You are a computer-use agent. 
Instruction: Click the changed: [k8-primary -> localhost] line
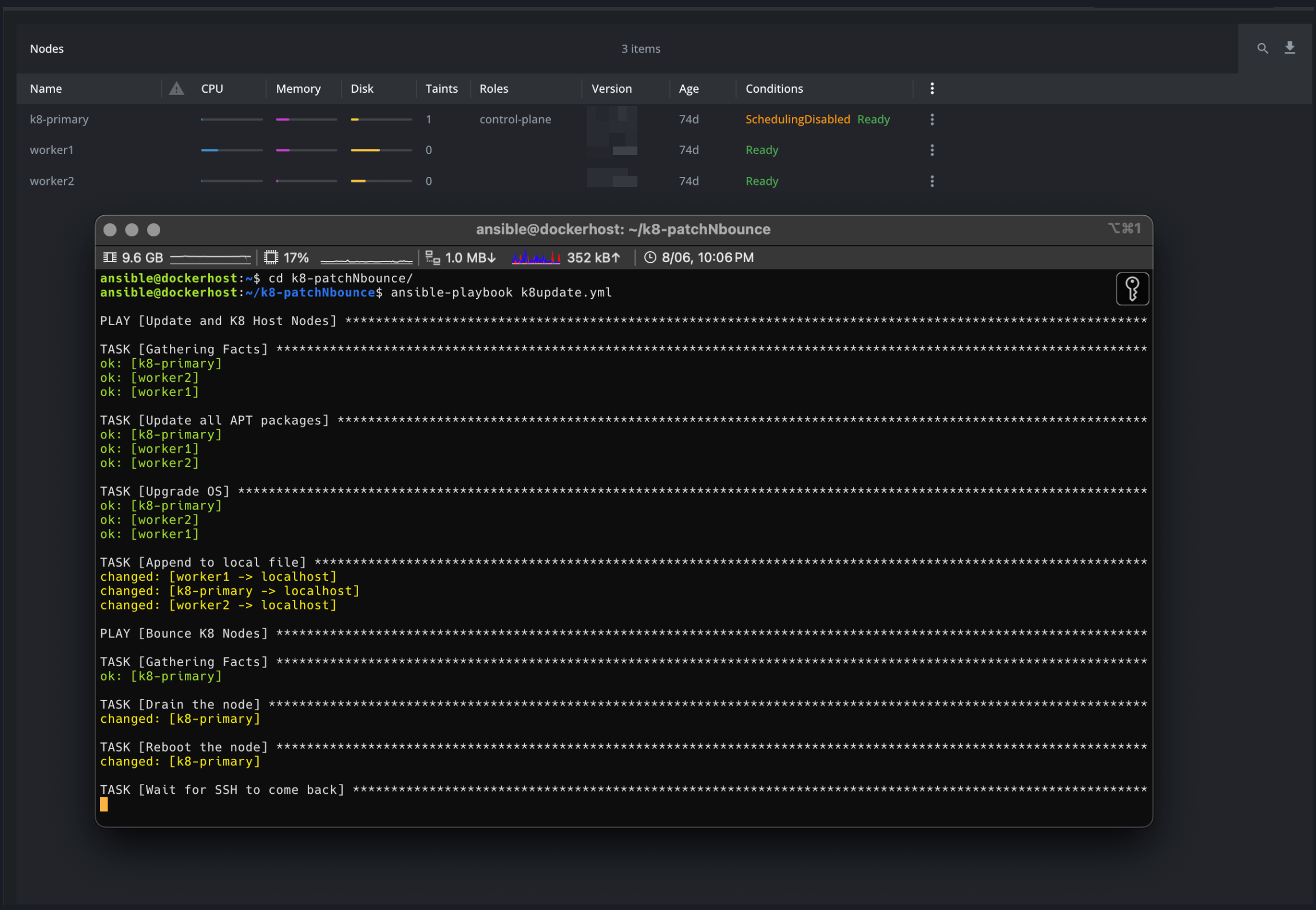coord(230,591)
